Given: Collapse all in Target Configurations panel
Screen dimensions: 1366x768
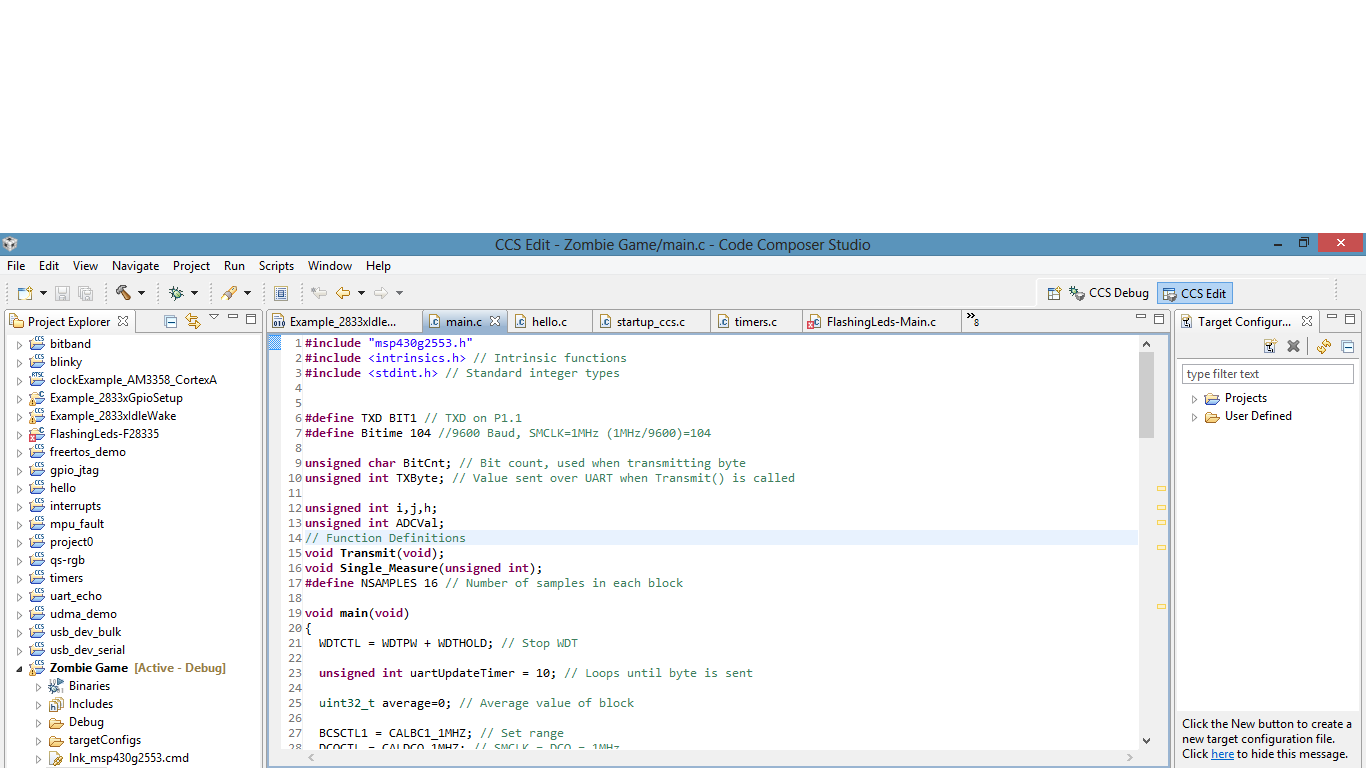Looking at the screenshot, I should tap(1347, 346).
